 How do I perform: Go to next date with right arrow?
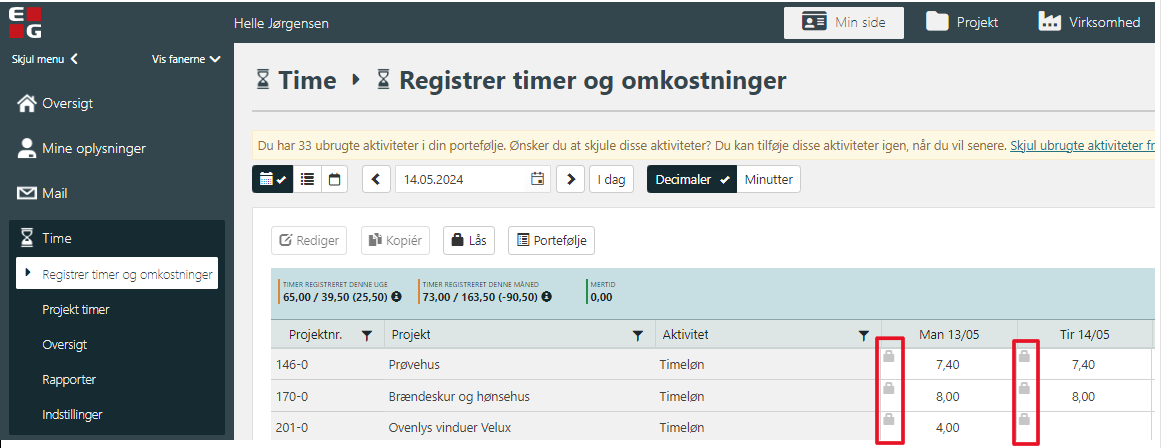[x=570, y=180]
